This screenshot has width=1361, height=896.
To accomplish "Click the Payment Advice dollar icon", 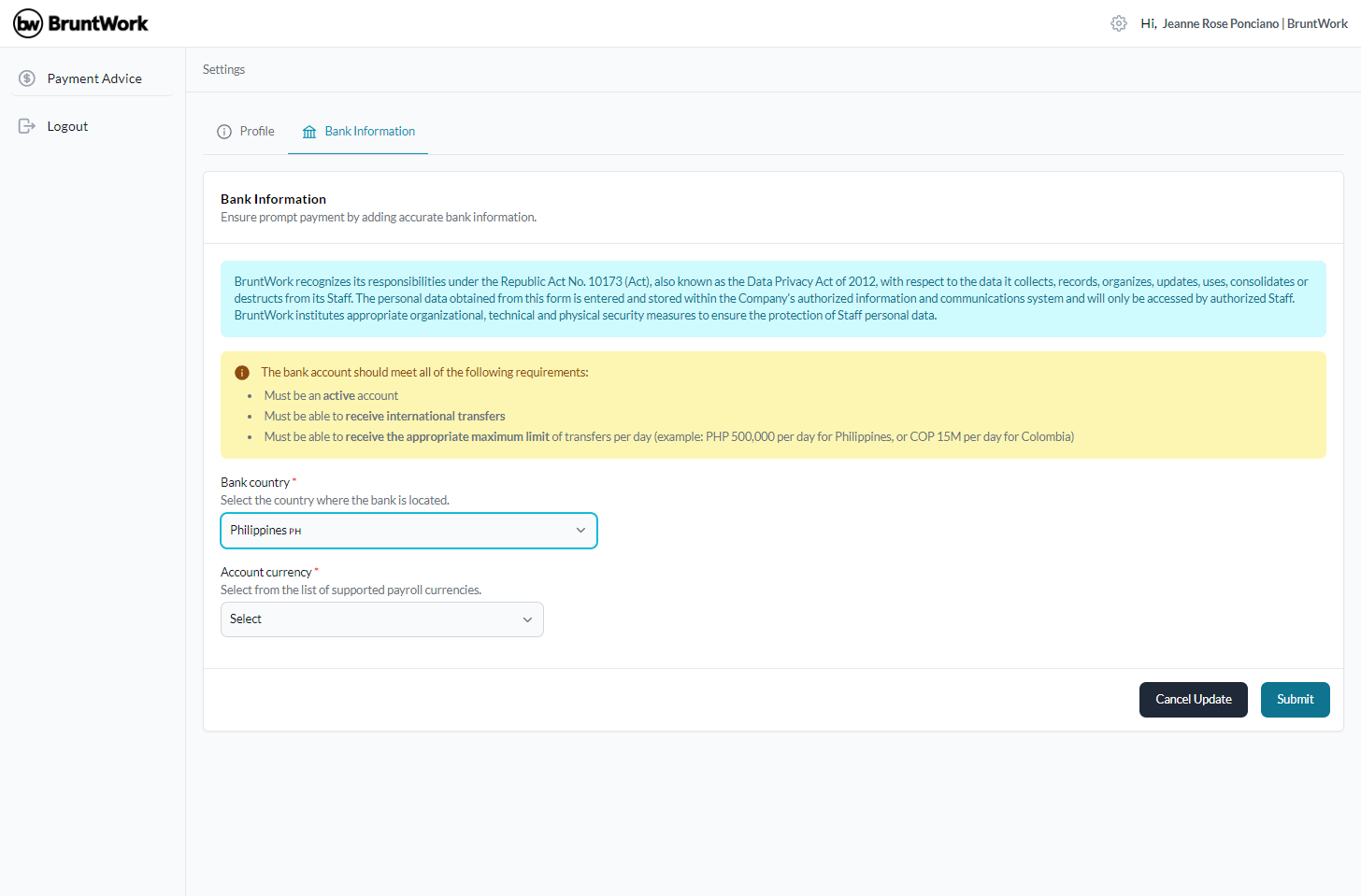I will [x=27, y=78].
